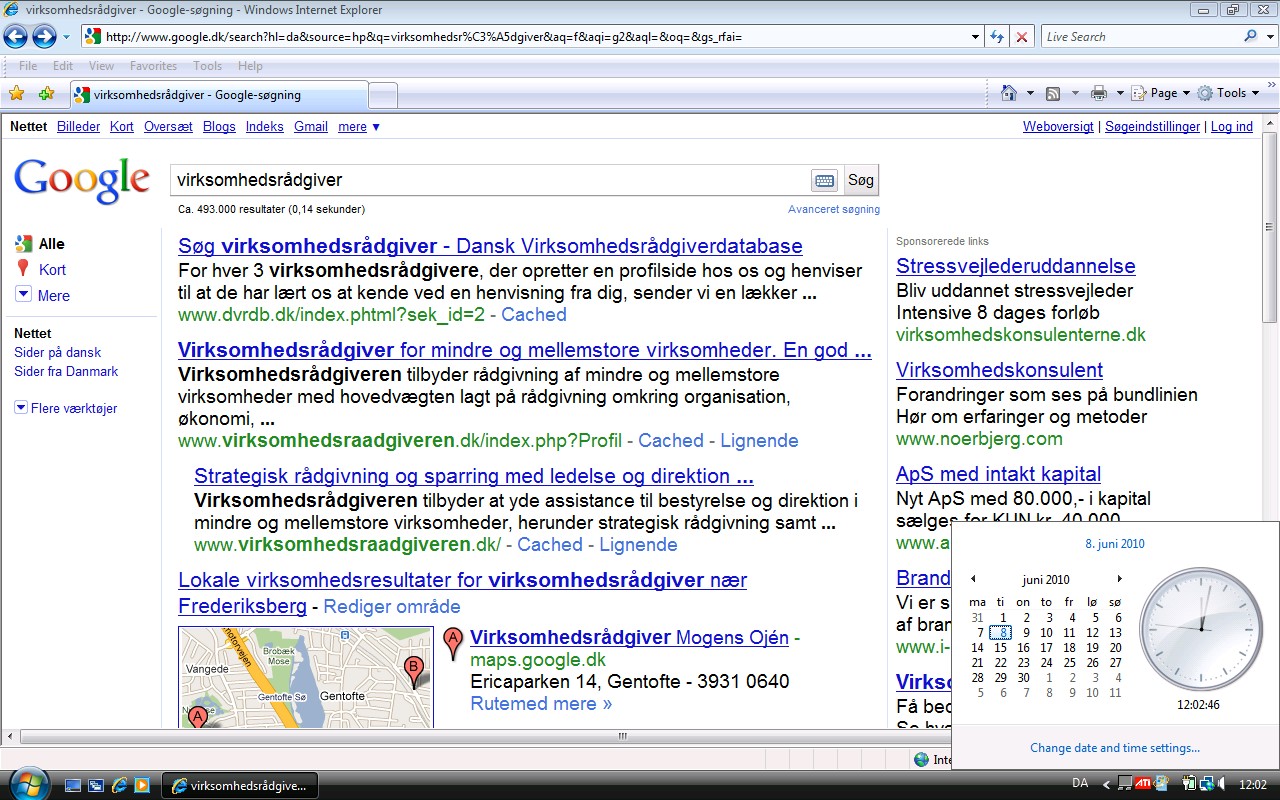Click Change date and time settings link
1280x800 pixels.
tap(1115, 748)
